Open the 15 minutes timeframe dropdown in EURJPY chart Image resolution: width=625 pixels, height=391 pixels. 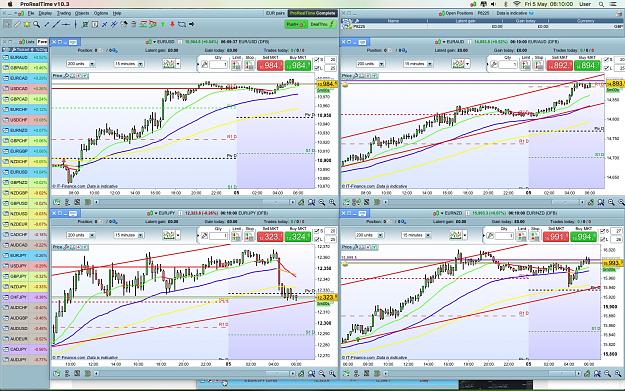[x=129, y=235]
